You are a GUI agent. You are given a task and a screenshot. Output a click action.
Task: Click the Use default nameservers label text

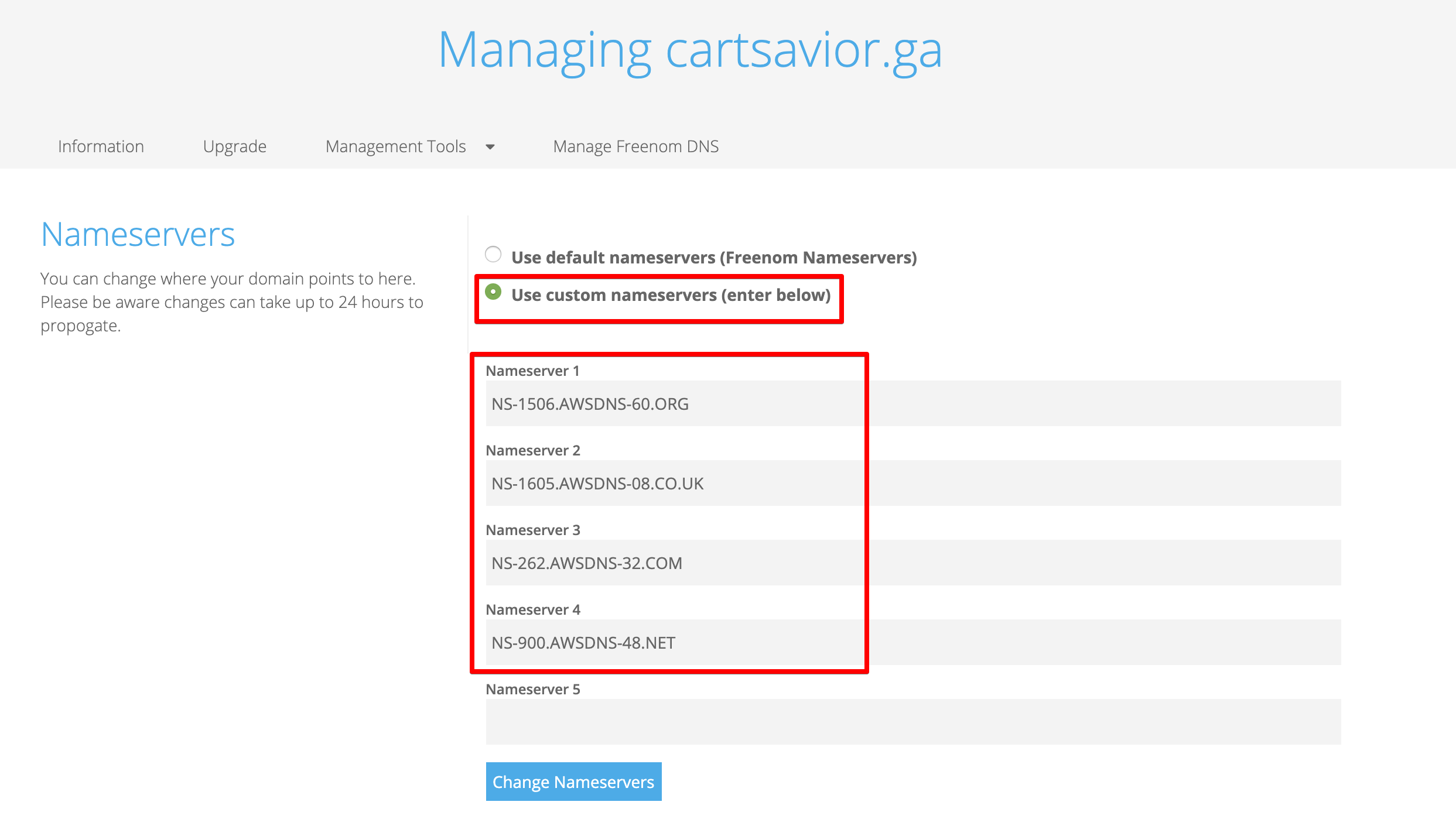click(713, 258)
